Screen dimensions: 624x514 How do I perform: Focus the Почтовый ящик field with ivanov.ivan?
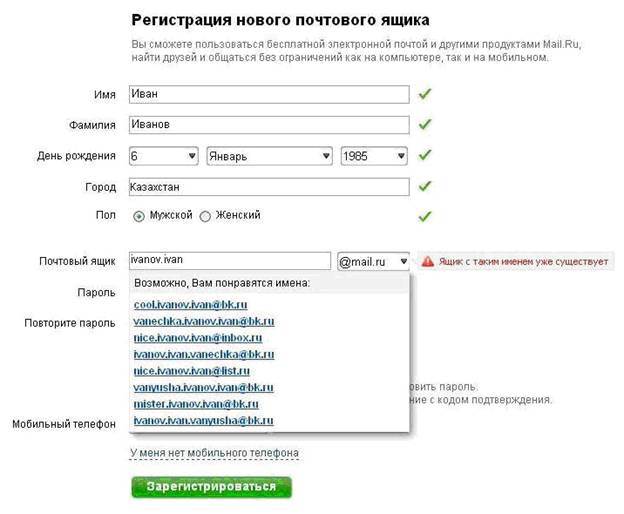click(x=230, y=261)
